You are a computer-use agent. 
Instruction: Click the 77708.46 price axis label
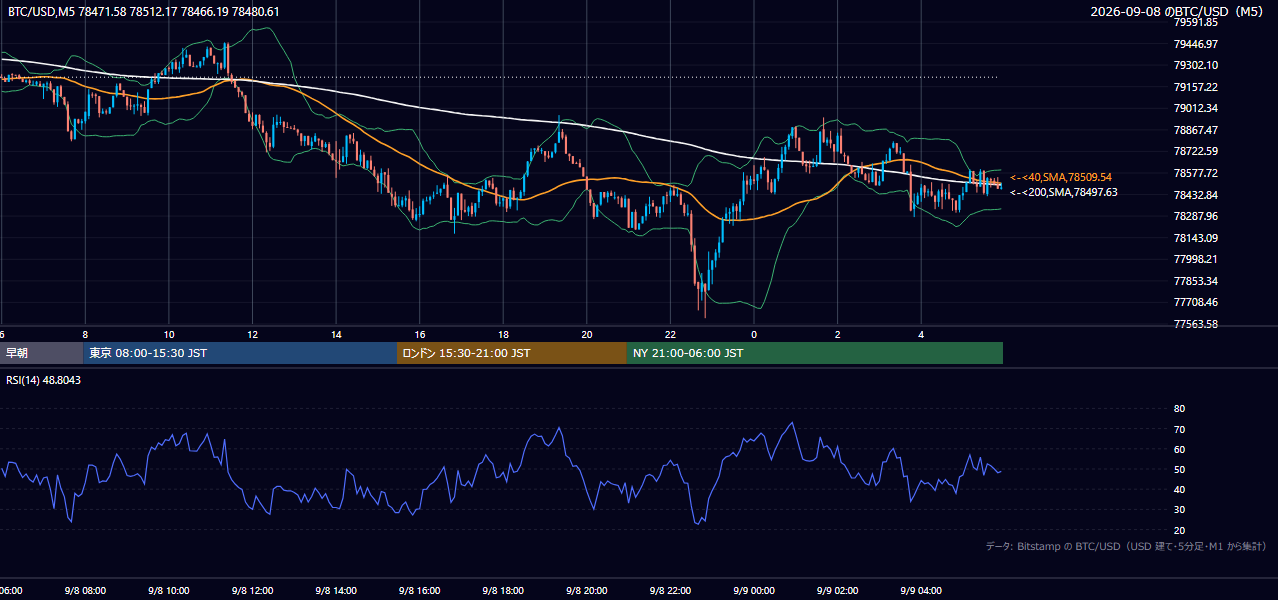(x=1195, y=302)
